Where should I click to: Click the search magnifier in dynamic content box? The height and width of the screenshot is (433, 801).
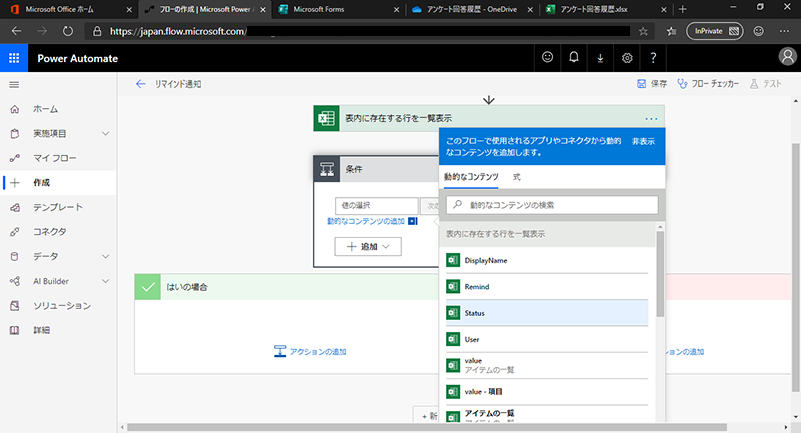(457, 205)
